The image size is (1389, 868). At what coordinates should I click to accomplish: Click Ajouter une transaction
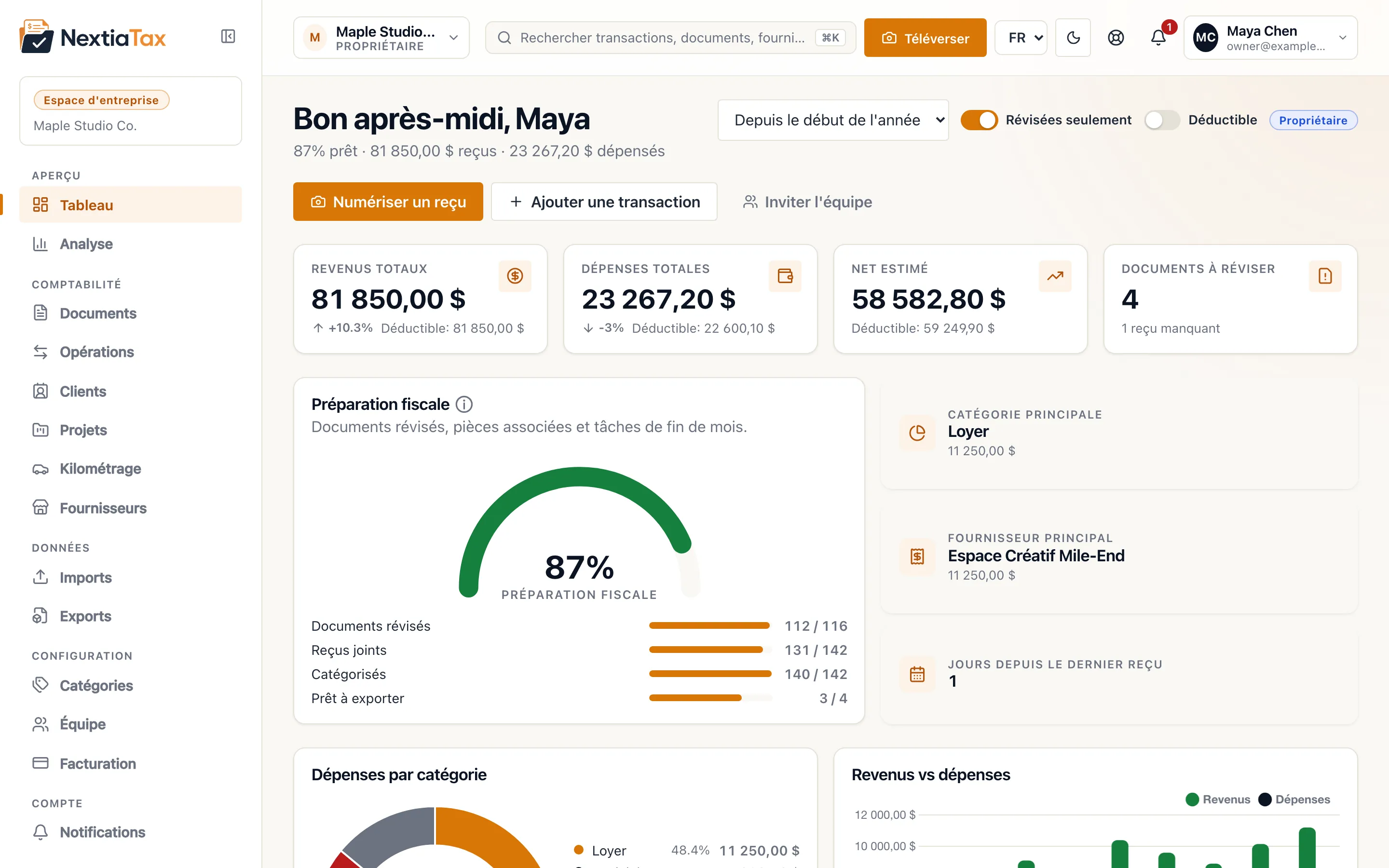click(x=604, y=202)
